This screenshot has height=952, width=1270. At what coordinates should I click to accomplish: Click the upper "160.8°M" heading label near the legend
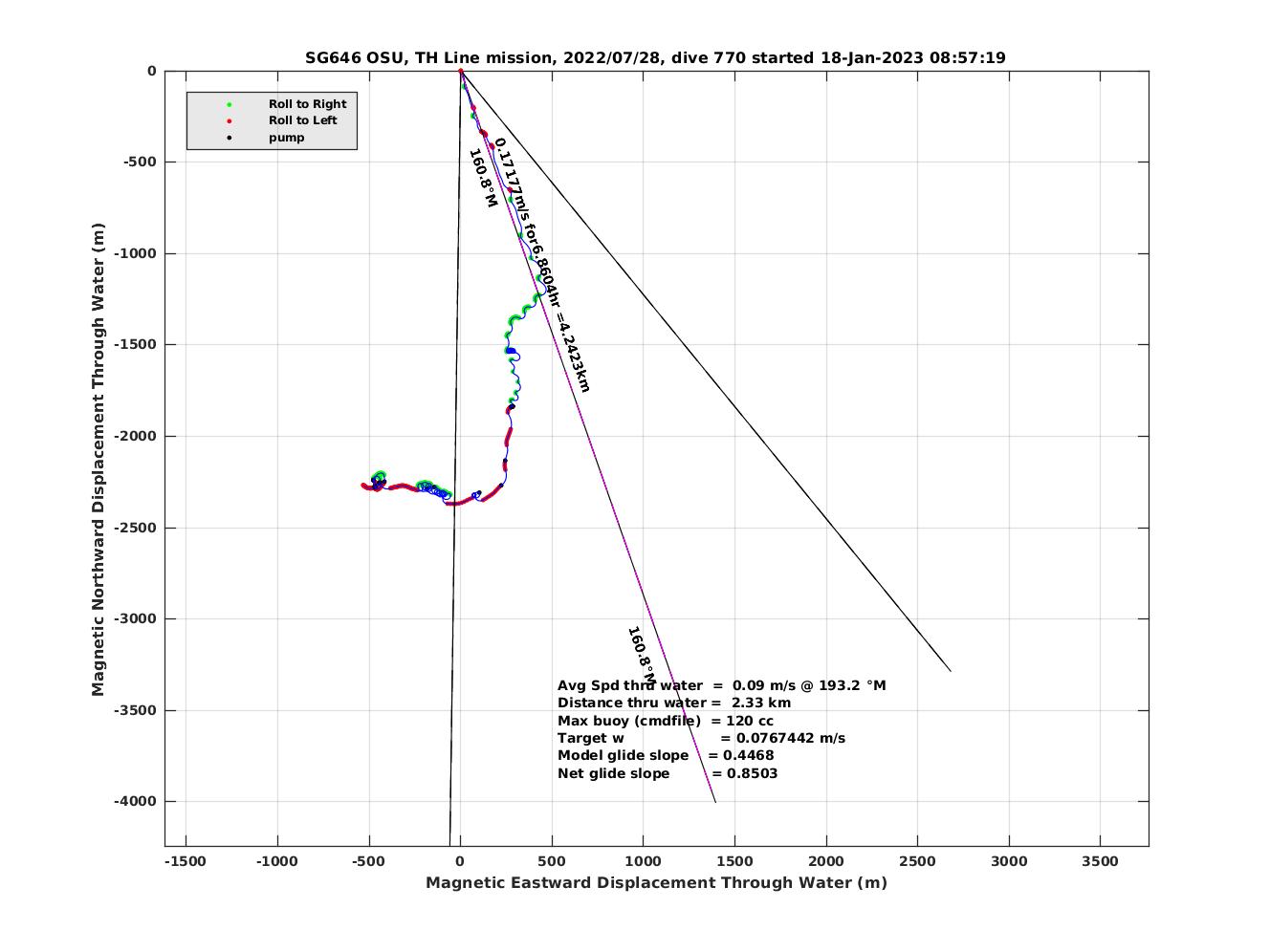click(483, 179)
